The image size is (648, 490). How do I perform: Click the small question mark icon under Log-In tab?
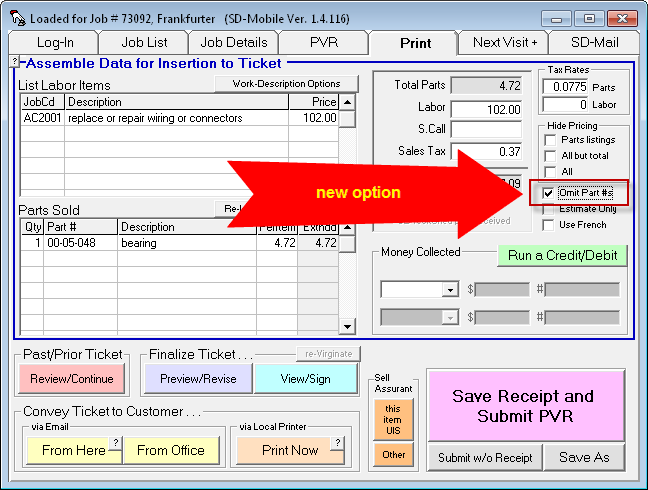click(x=14, y=62)
